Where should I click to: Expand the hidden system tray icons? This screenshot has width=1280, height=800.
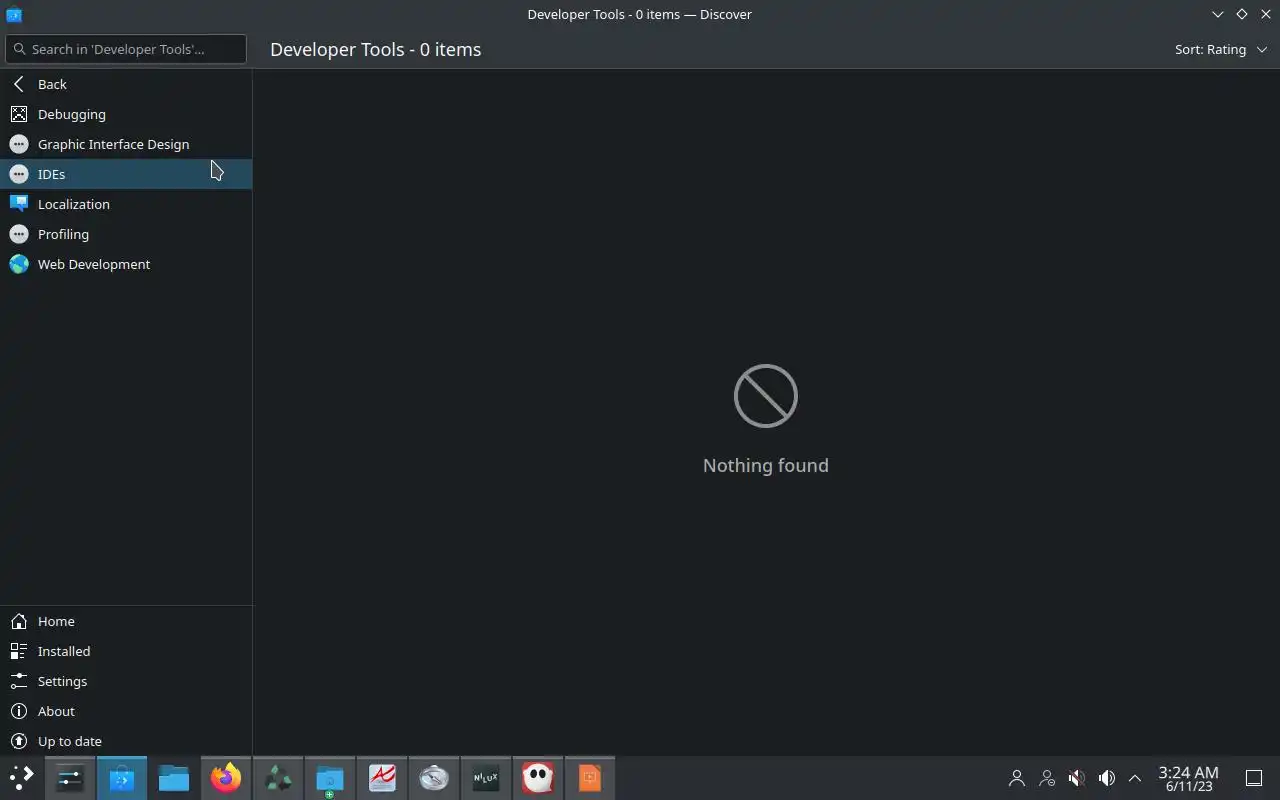[x=1135, y=778]
